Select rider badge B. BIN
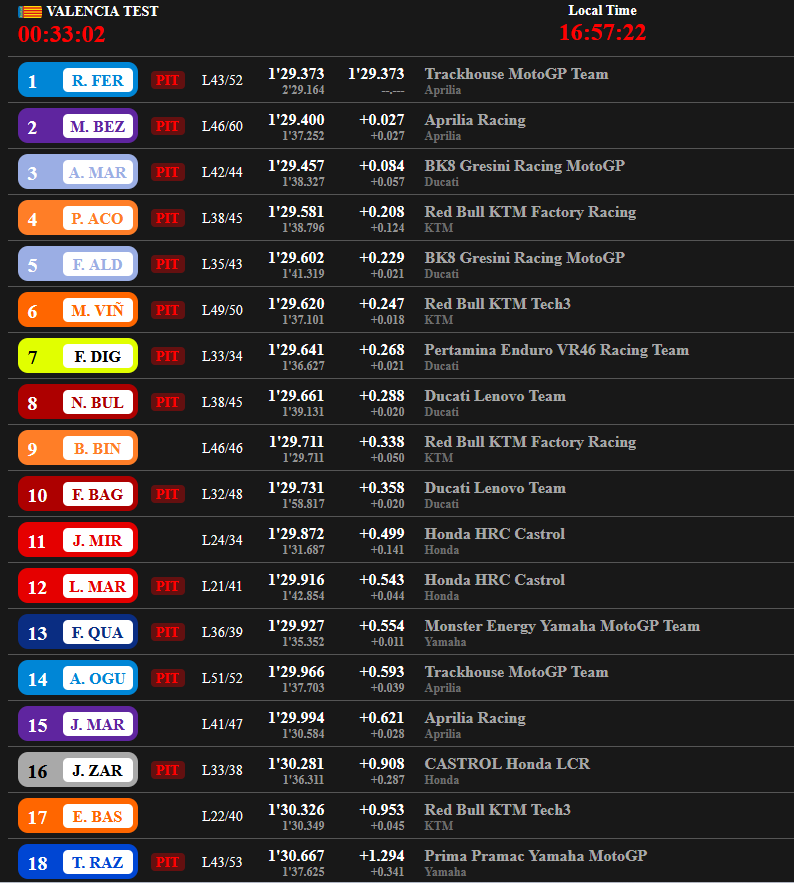The image size is (794, 883). tap(78, 448)
